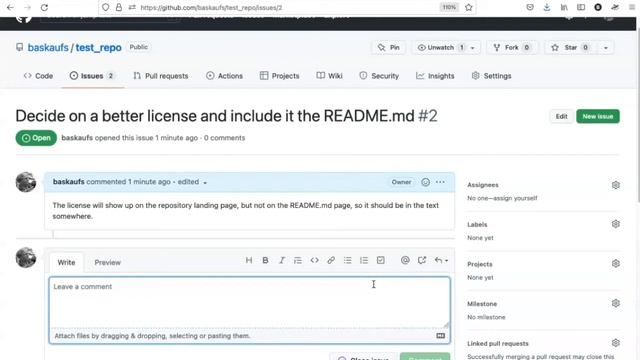The height and width of the screenshot is (360, 640).
Task: Open the Issues tab
Action: tap(92, 76)
